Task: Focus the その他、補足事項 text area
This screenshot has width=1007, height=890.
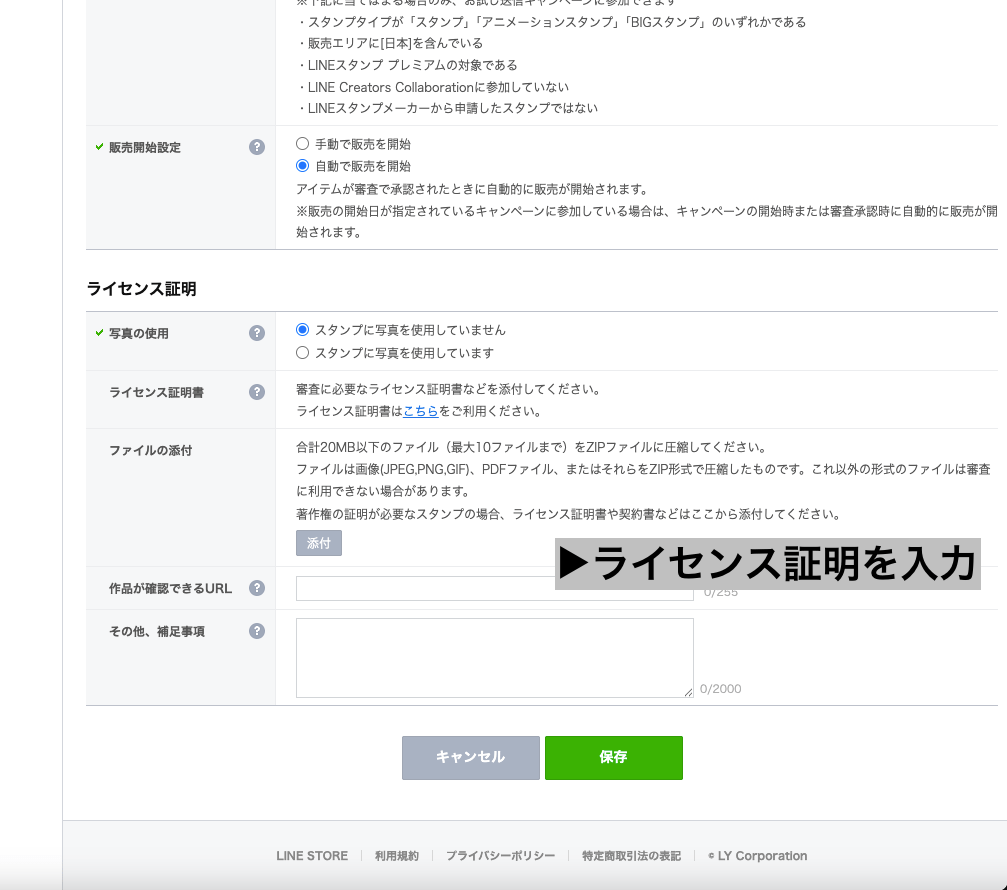Action: click(x=495, y=658)
